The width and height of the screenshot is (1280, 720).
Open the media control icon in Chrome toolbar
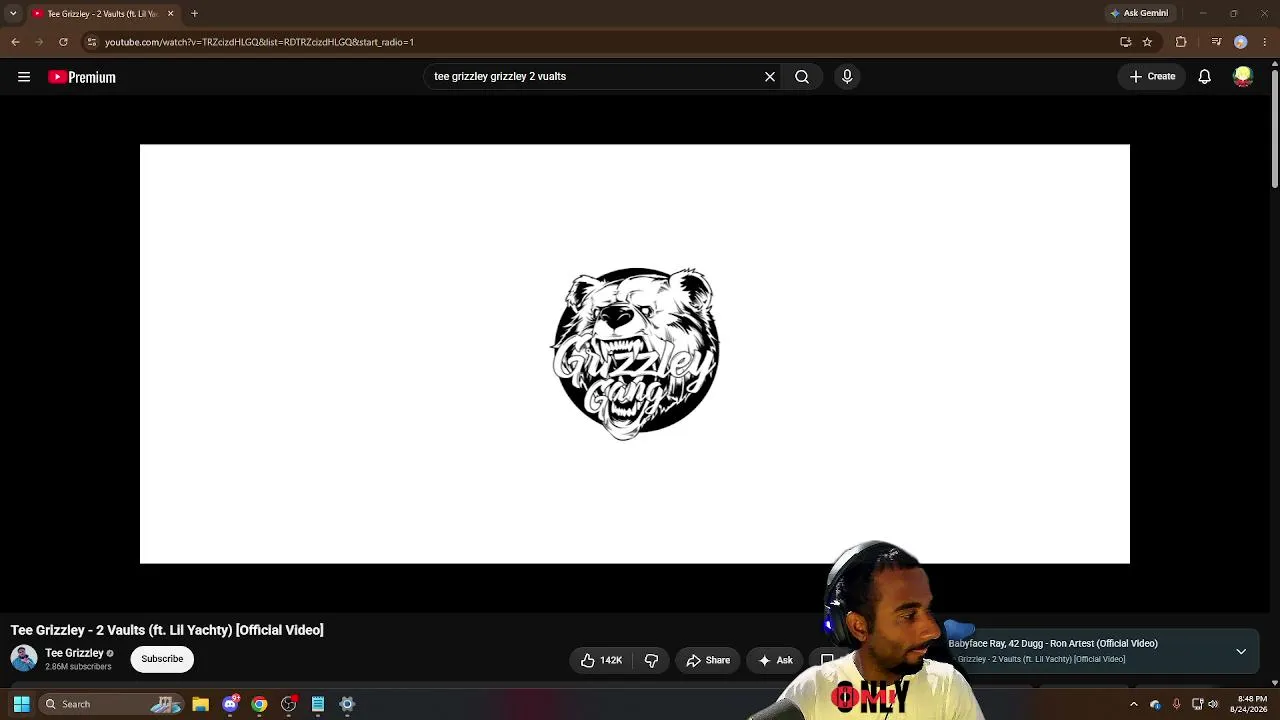pos(1216,42)
